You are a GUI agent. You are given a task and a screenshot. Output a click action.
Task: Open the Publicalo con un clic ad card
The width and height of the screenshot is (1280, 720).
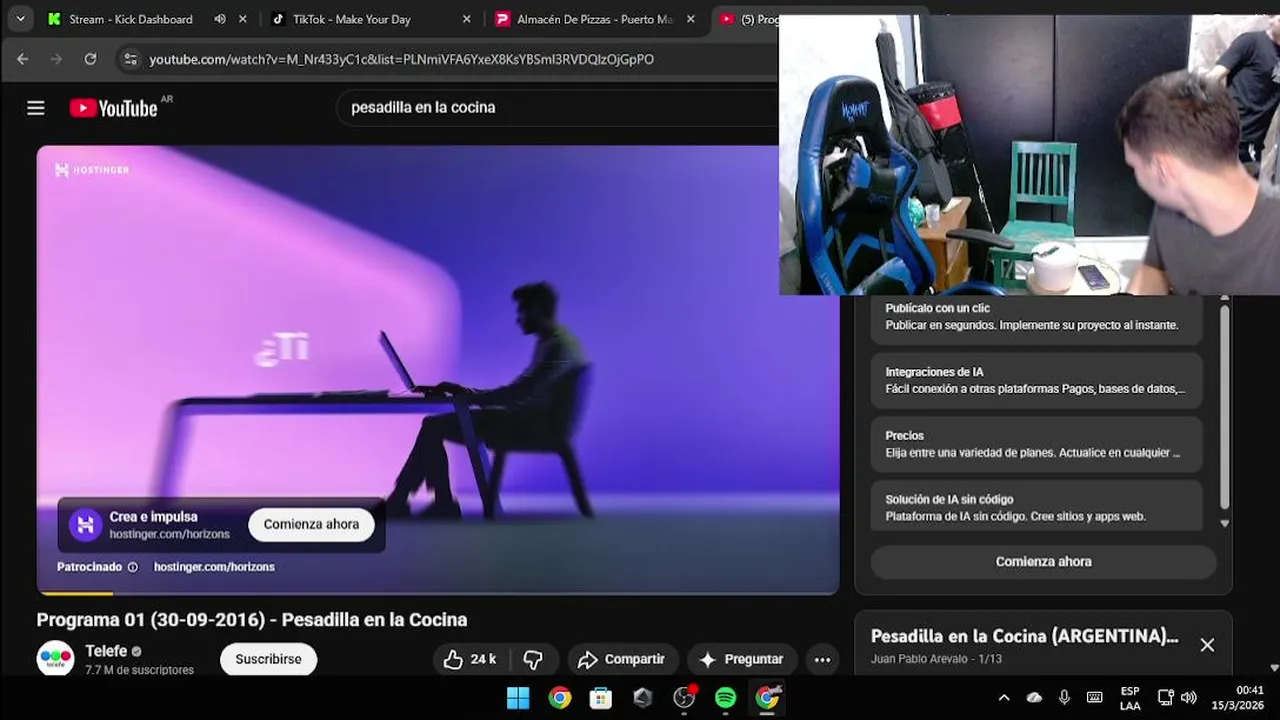(1037, 317)
